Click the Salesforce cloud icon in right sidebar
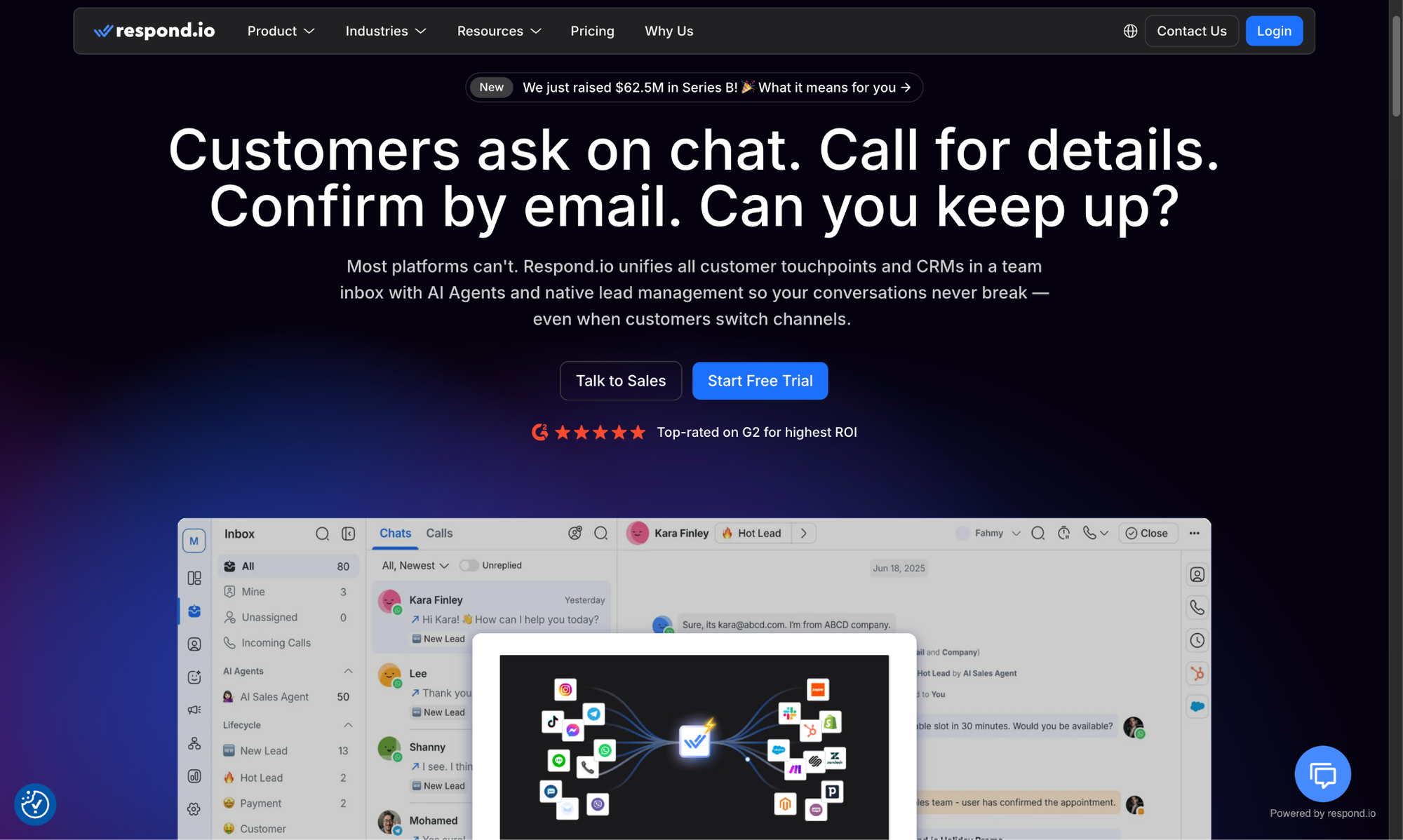The image size is (1403, 840). tap(1197, 706)
